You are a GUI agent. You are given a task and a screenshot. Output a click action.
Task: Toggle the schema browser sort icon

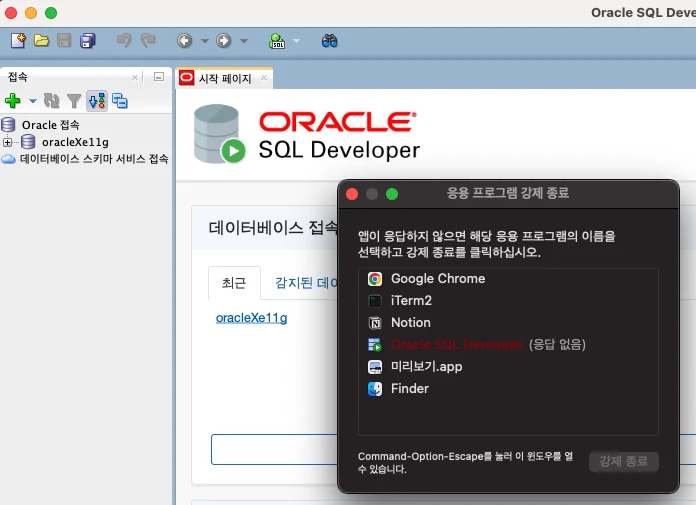pyautogui.click(x=97, y=101)
